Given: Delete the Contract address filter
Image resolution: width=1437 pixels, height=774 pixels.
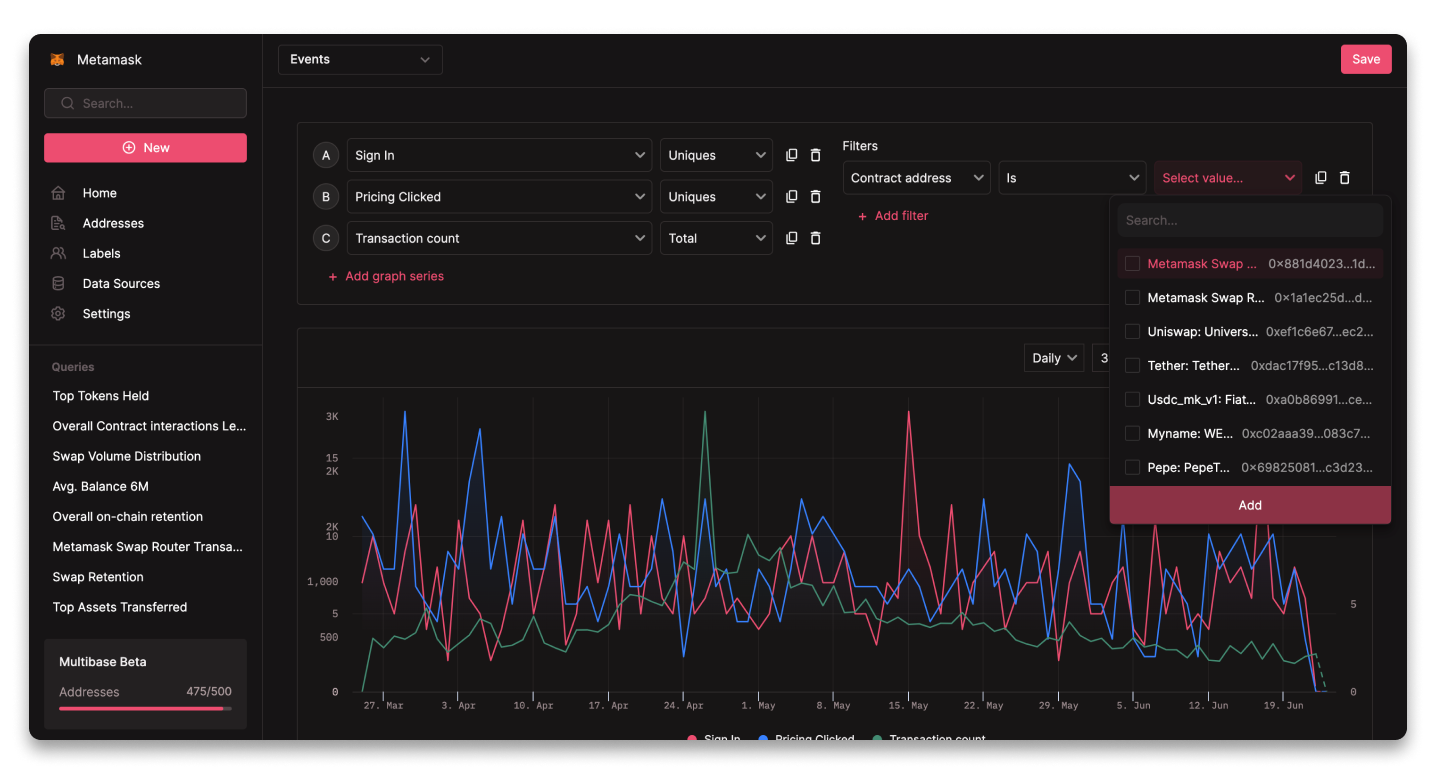Looking at the screenshot, I should coord(1345,178).
